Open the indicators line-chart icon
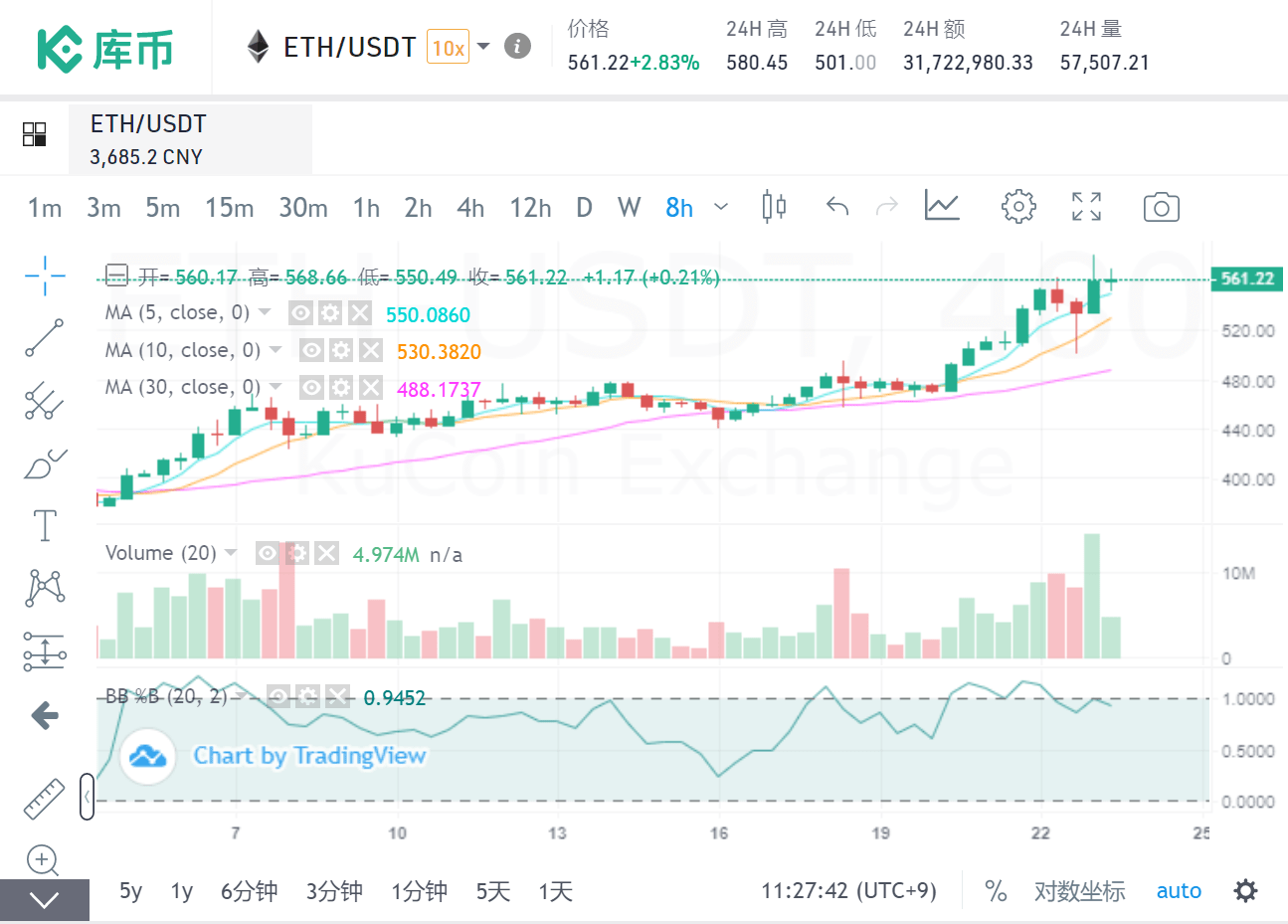The height and width of the screenshot is (924, 1288). pyautogui.click(x=941, y=206)
